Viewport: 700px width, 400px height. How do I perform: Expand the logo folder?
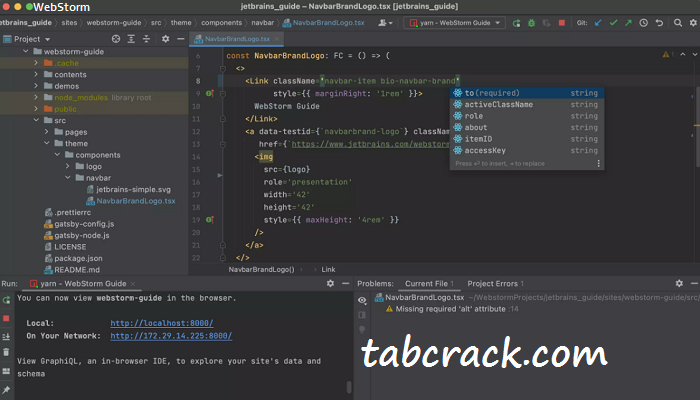67,166
